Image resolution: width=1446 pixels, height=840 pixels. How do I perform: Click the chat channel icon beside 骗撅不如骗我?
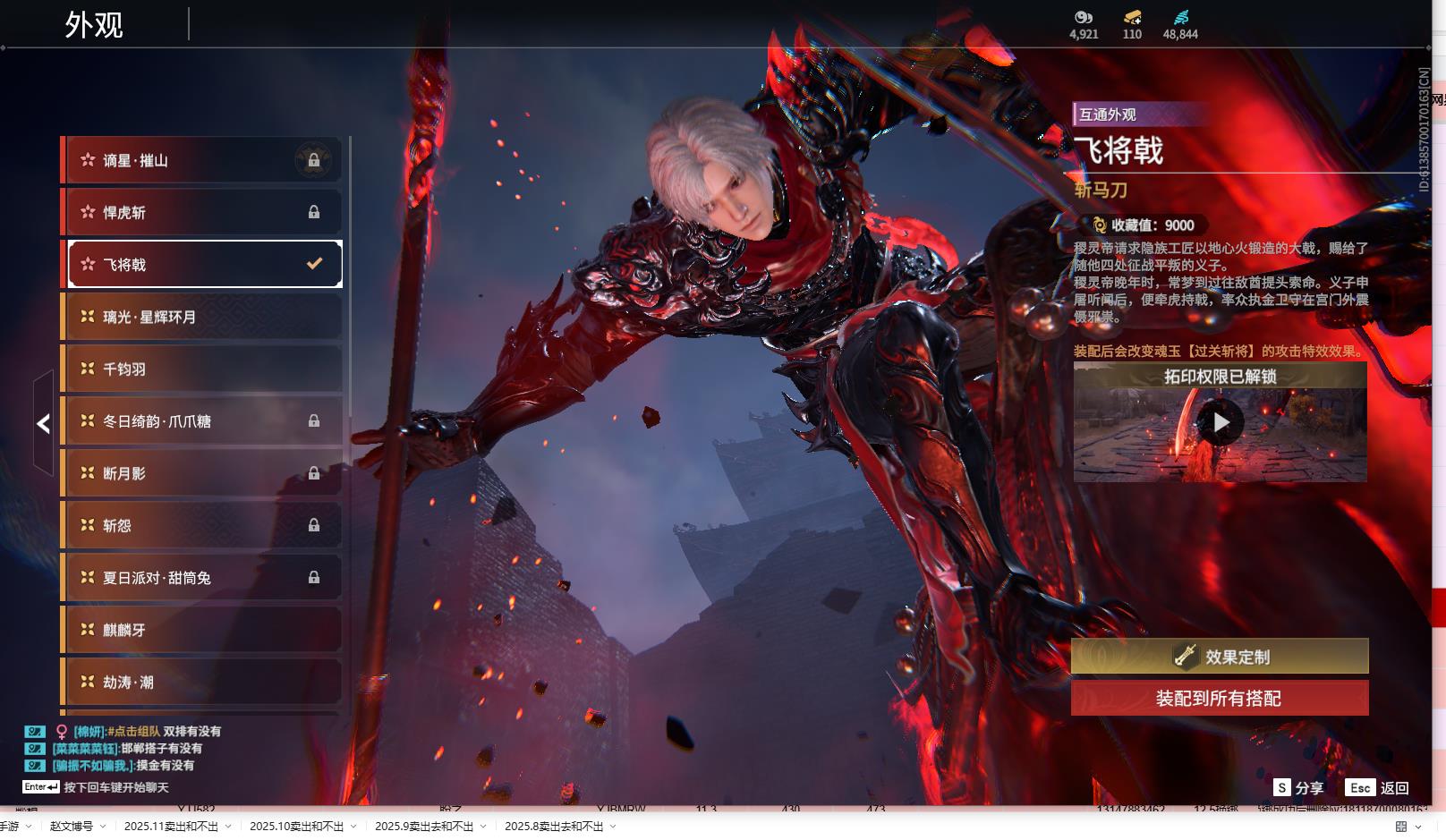pos(34,765)
